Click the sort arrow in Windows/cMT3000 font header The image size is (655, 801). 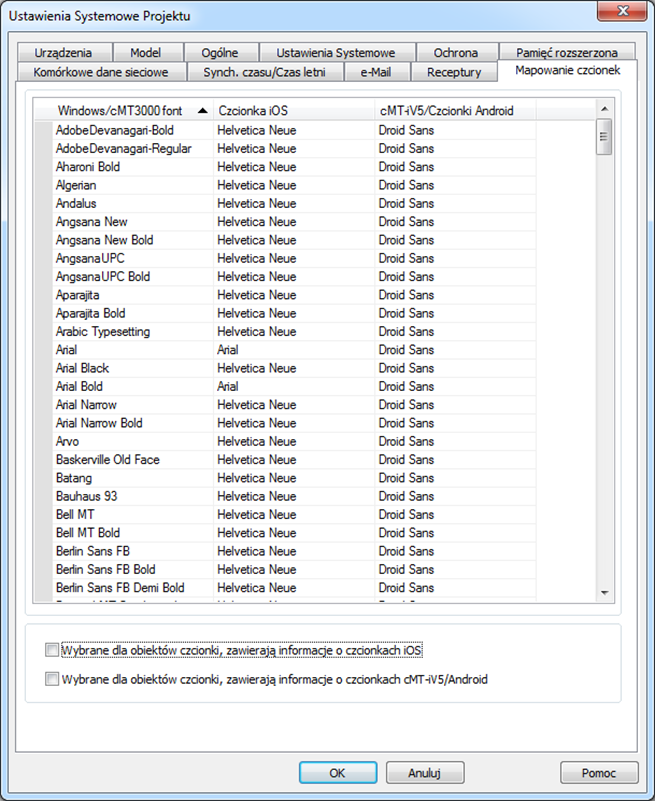203,111
